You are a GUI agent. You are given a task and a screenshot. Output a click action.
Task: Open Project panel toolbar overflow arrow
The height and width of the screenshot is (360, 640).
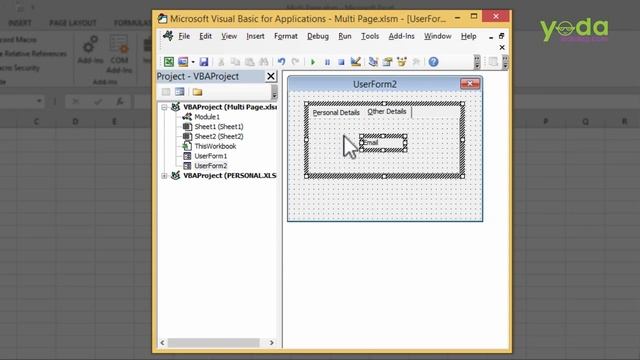[274, 93]
